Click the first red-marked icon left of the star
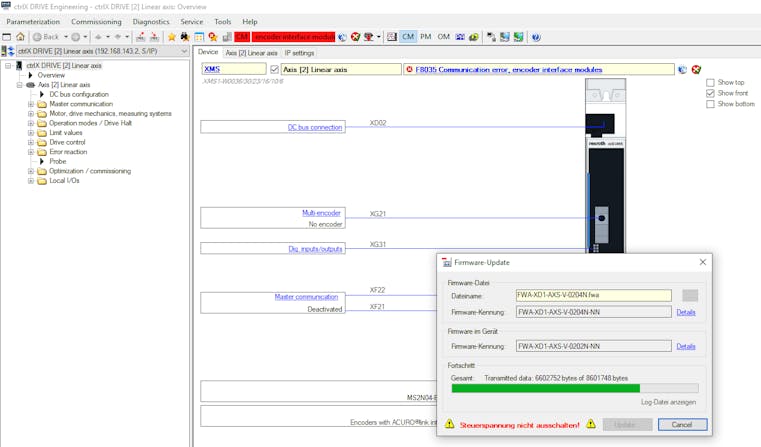Viewport: 761px width, 447px height. (x=140, y=37)
